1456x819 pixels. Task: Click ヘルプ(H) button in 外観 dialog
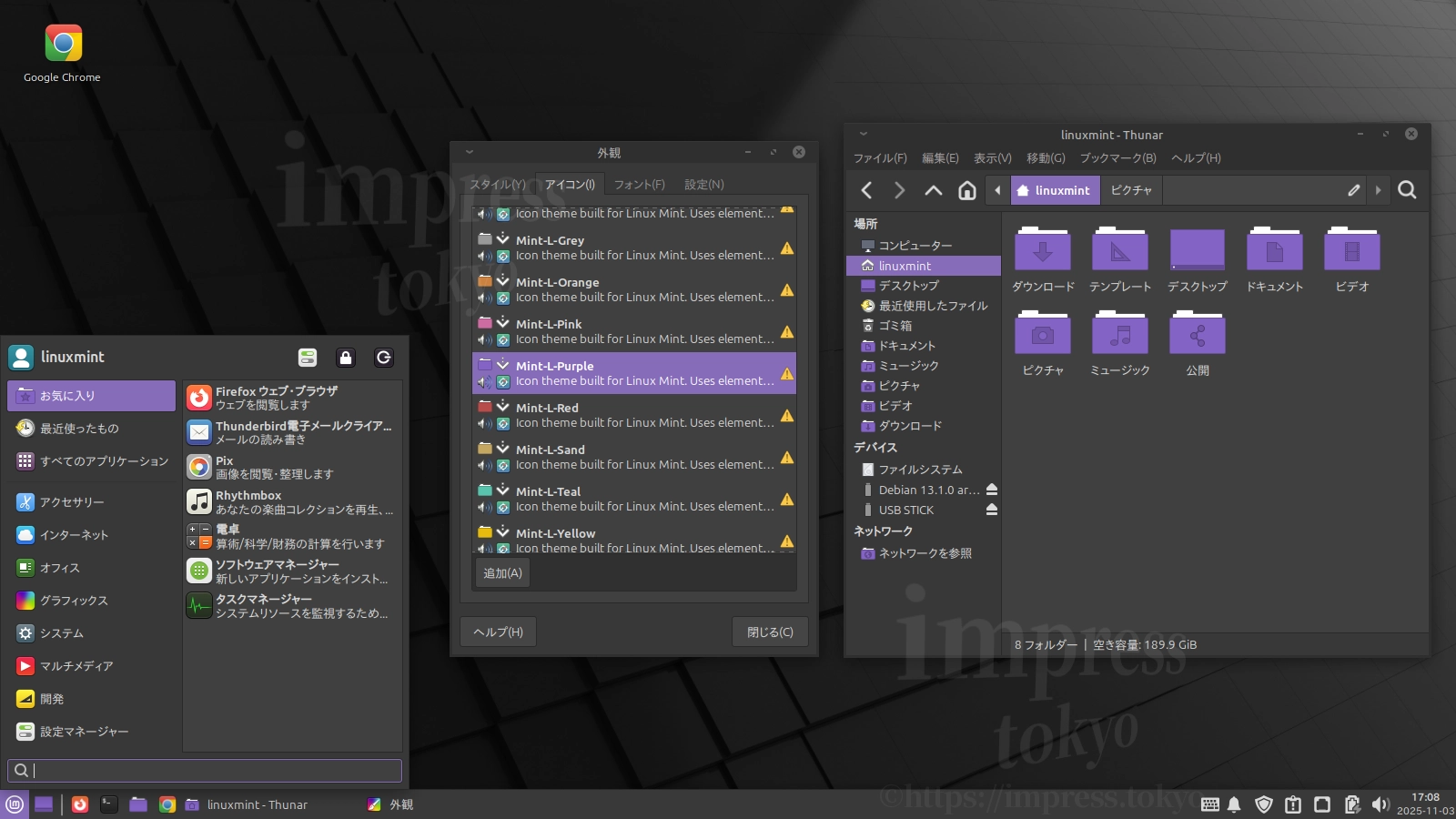tap(499, 632)
